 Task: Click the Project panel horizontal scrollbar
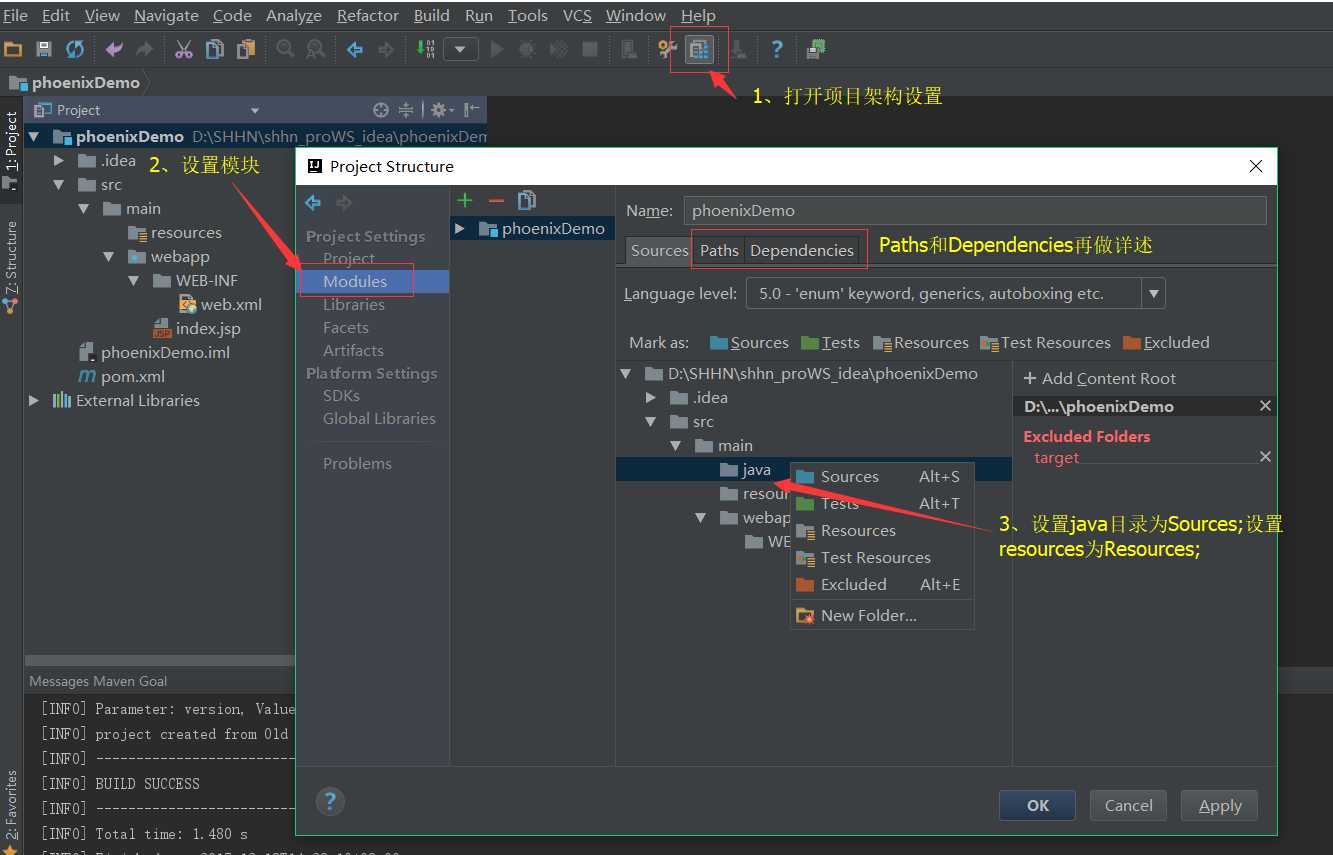[158, 661]
